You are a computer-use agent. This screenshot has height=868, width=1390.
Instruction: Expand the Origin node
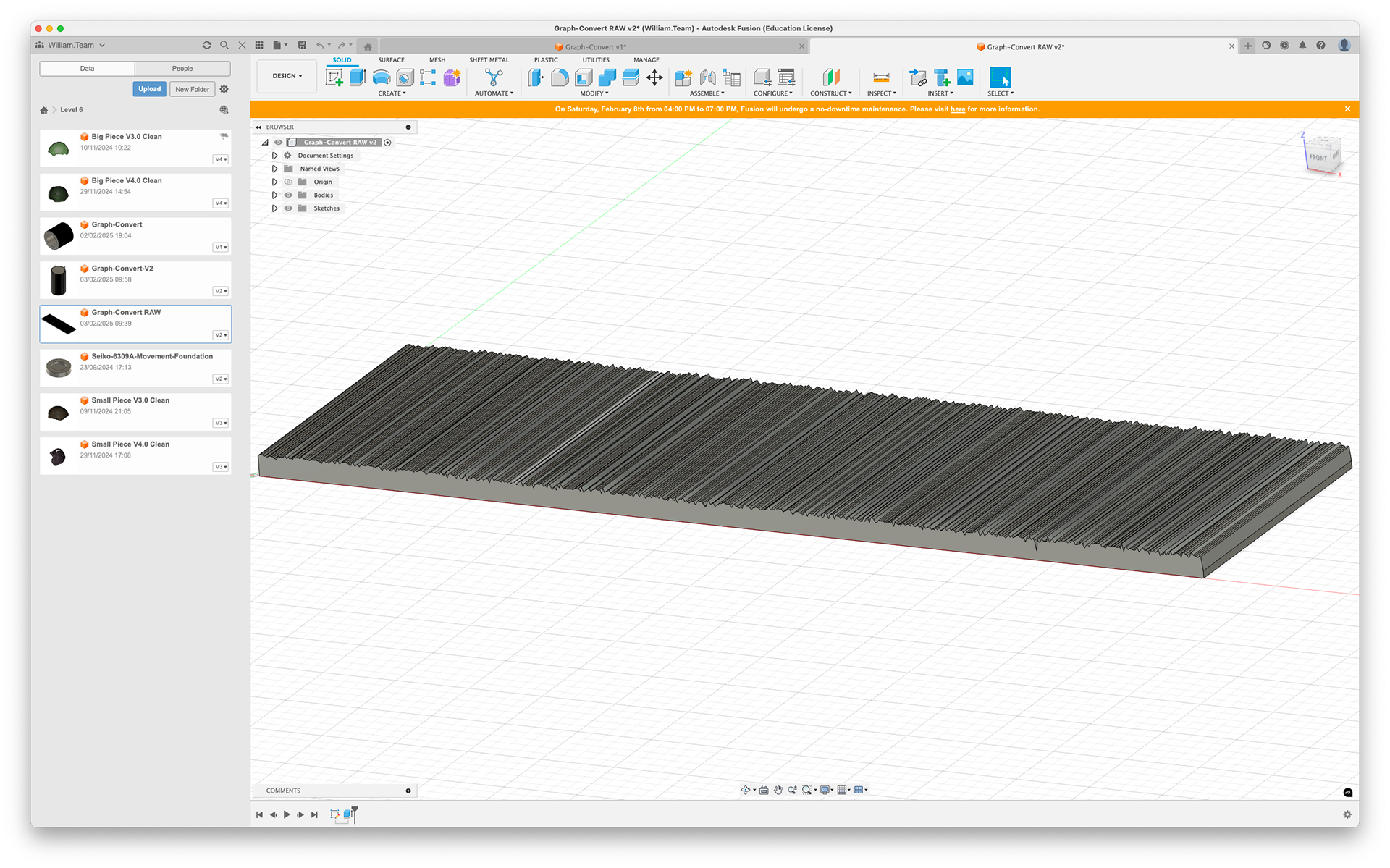tap(274, 182)
